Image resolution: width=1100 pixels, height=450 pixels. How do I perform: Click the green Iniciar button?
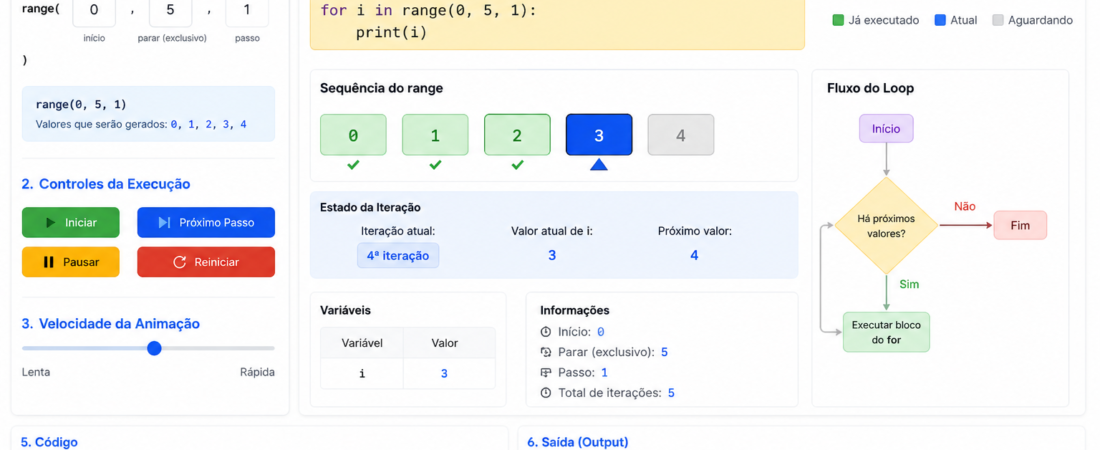(71, 223)
